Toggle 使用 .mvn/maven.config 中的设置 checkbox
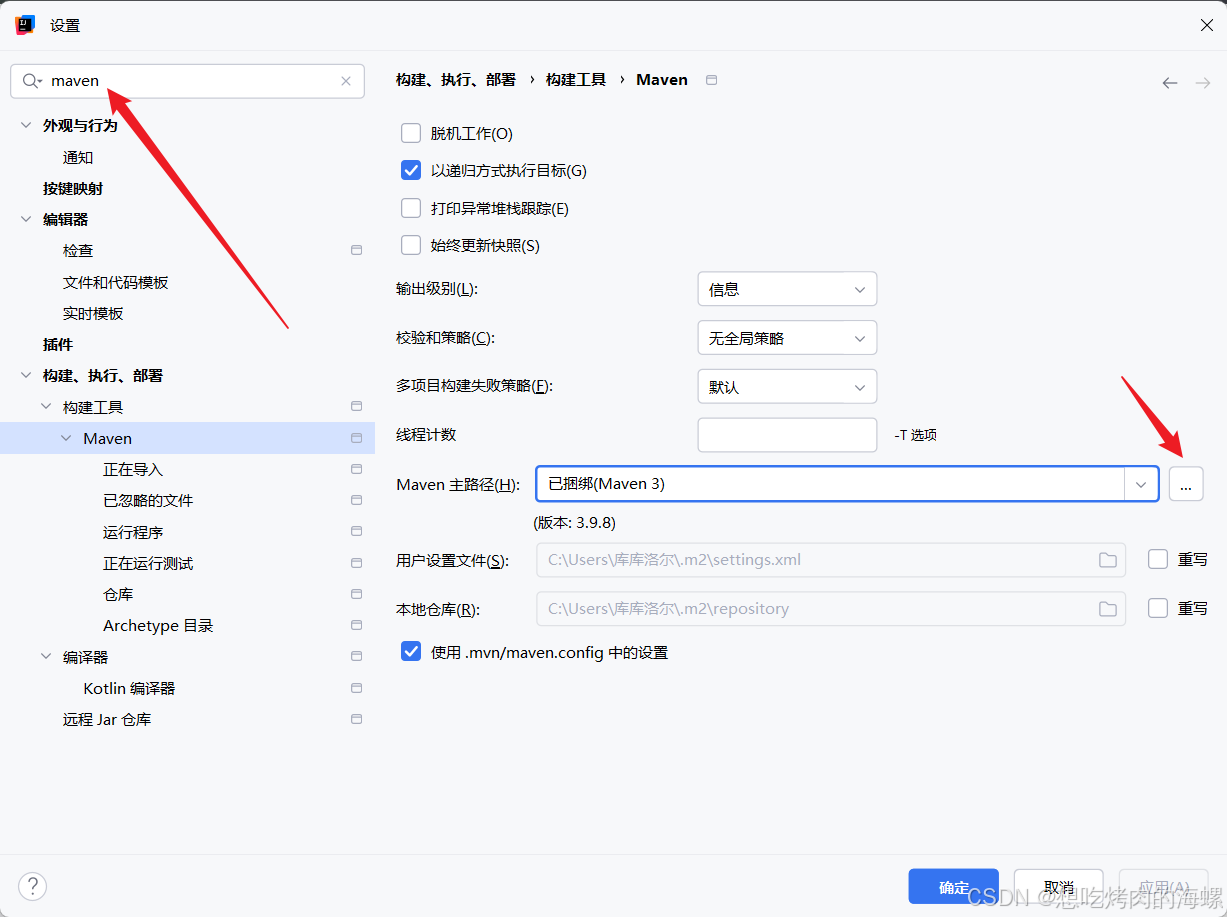 [x=411, y=652]
